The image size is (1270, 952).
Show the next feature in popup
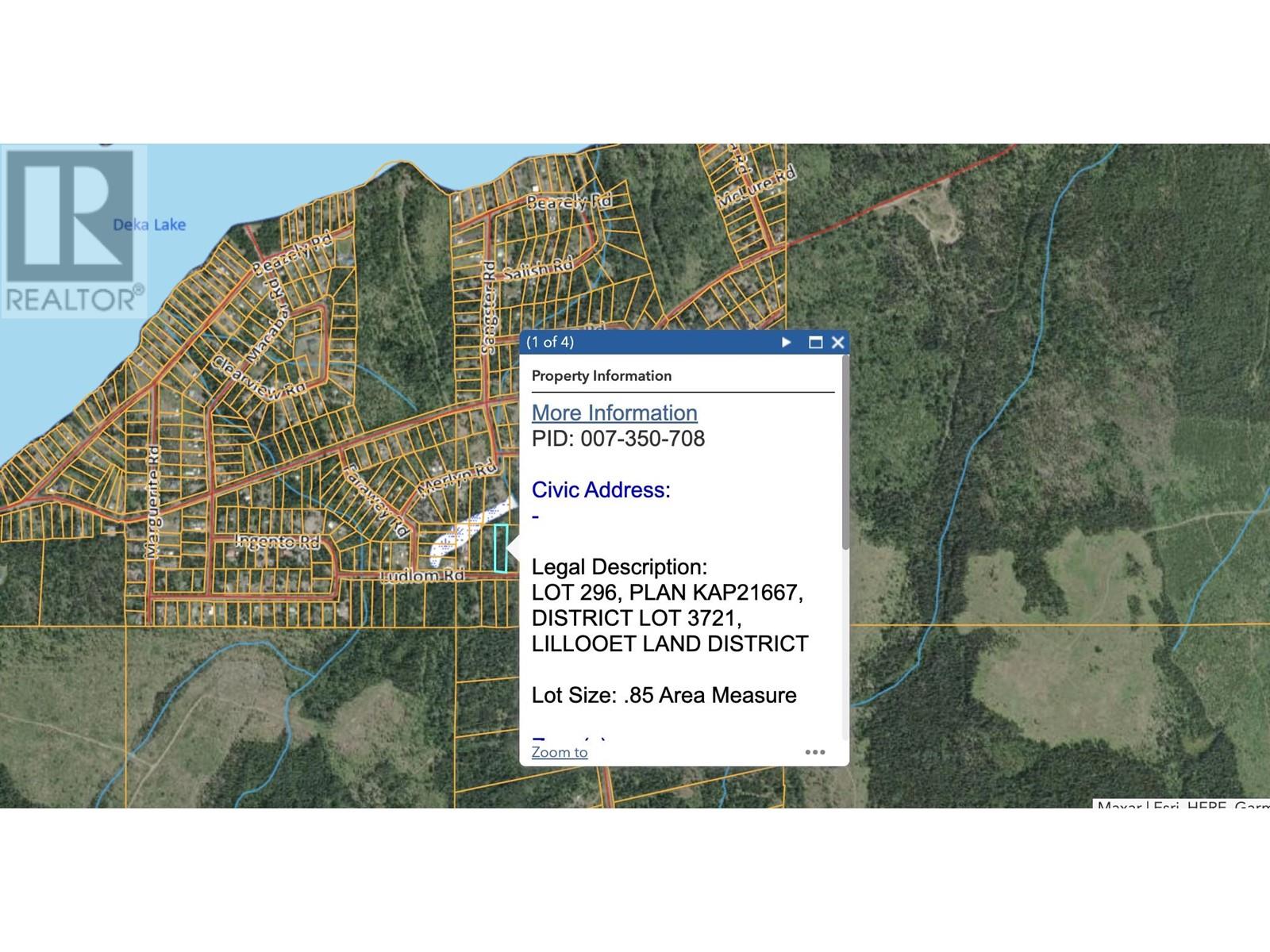coord(786,342)
